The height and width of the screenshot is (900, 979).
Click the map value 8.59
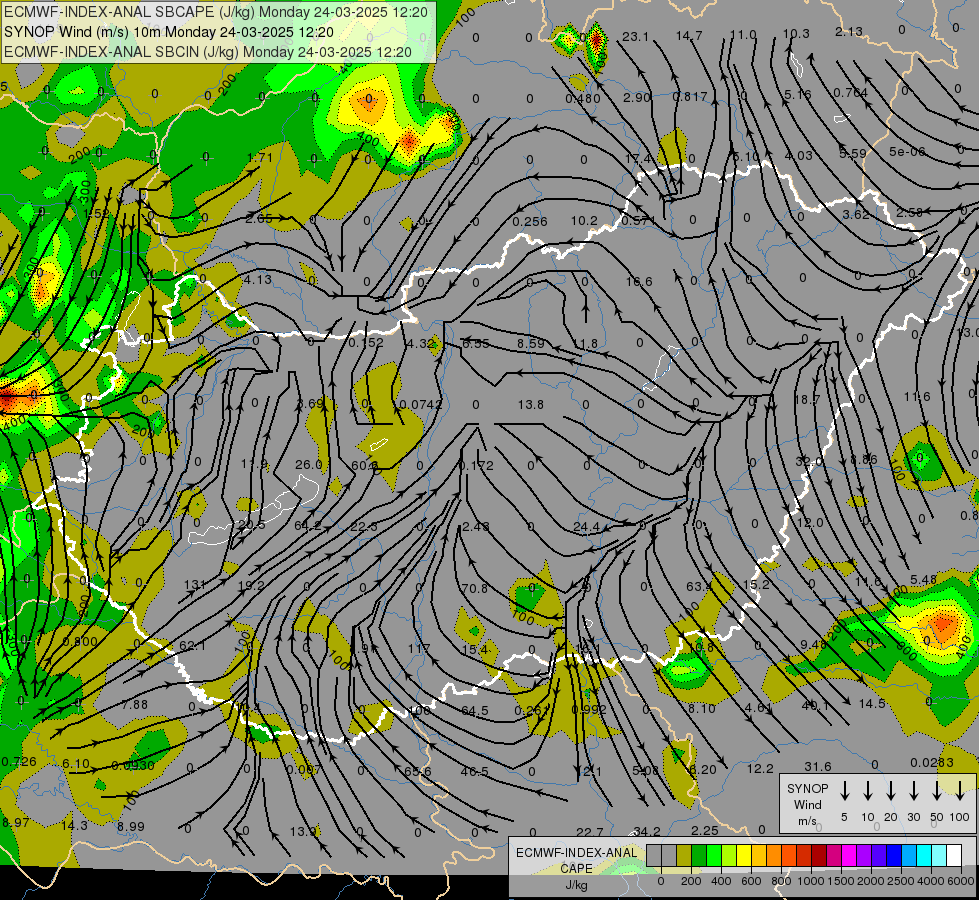coord(531,344)
